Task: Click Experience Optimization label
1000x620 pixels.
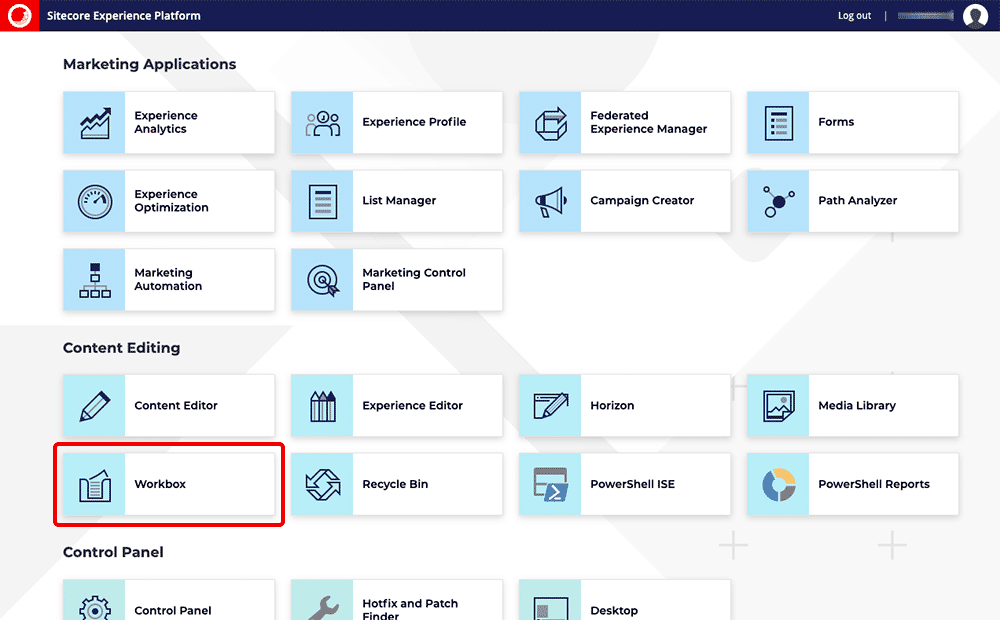Action: [x=171, y=201]
